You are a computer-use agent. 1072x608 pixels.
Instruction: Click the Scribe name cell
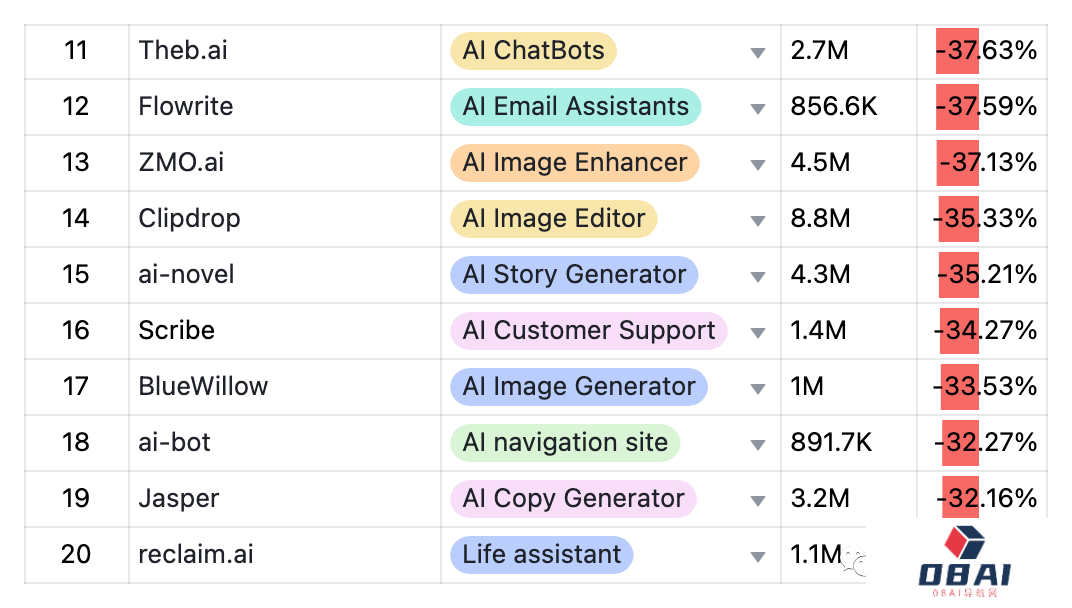coord(285,332)
